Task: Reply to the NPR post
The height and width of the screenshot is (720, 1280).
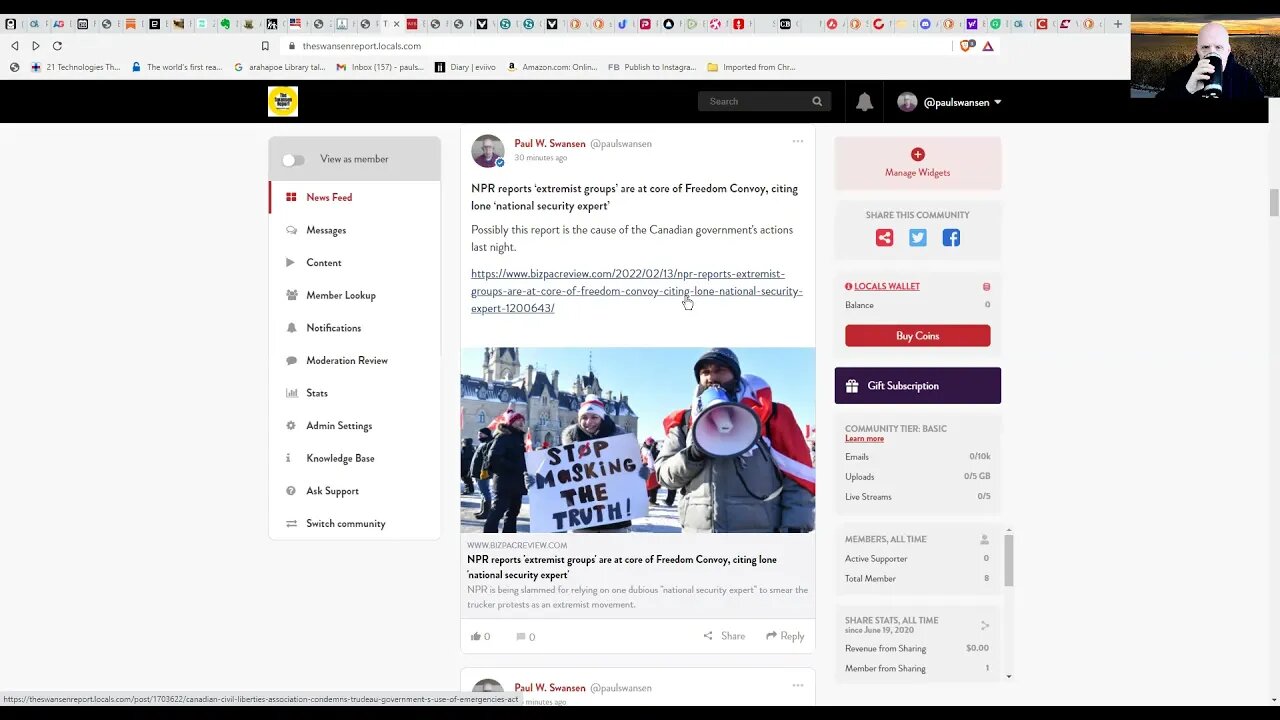Action: click(785, 636)
